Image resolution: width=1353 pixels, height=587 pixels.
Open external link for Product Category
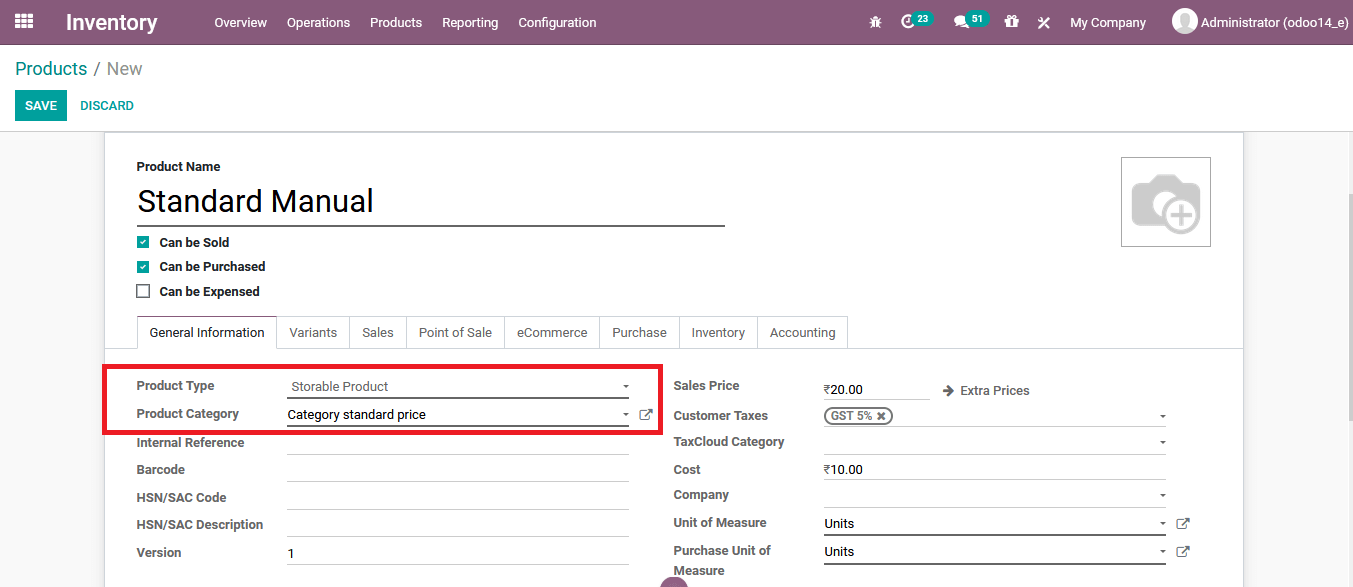[x=646, y=414]
